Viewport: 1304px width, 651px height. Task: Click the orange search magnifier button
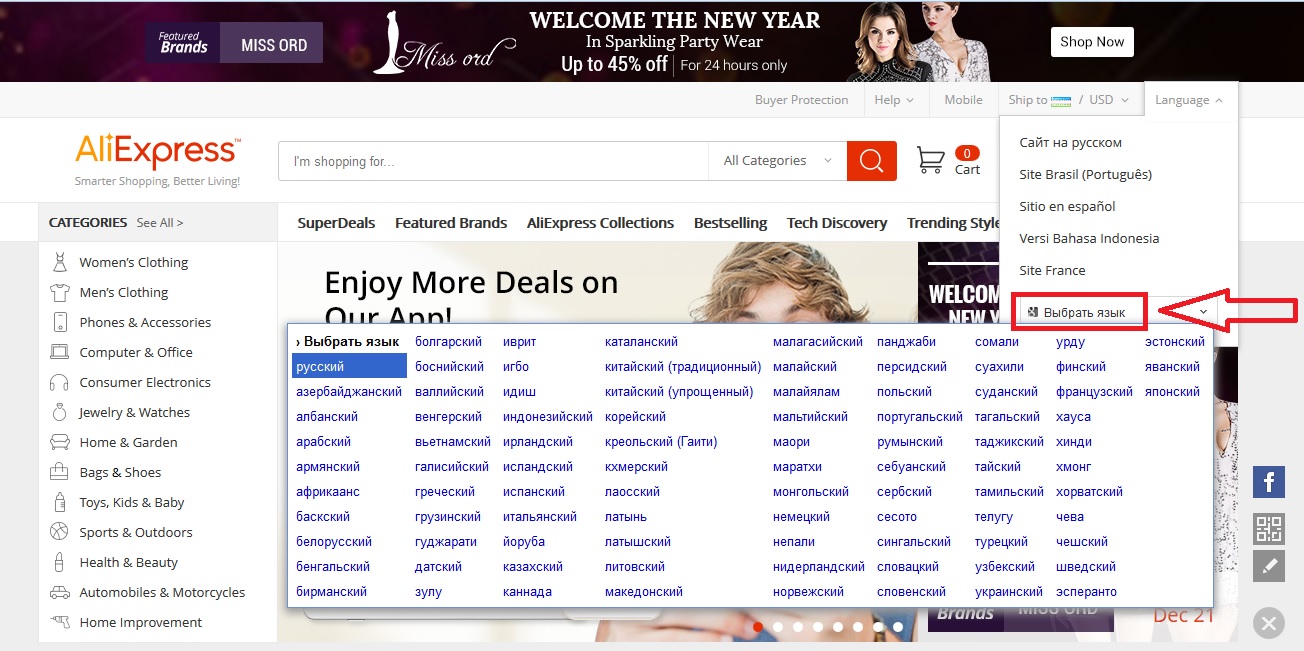[871, 160]
